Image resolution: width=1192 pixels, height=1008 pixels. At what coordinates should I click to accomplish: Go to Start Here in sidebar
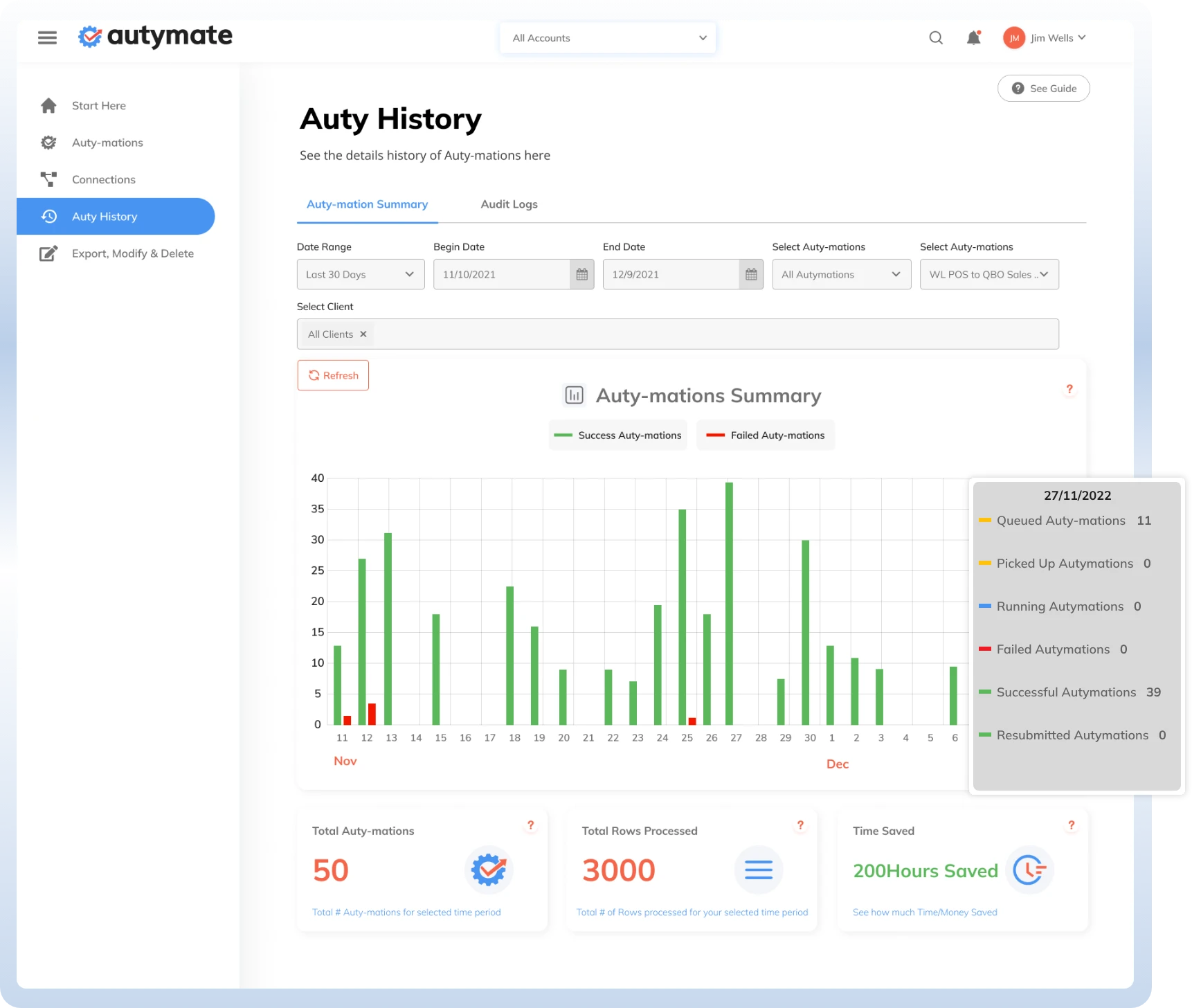(x=99, y=105)
